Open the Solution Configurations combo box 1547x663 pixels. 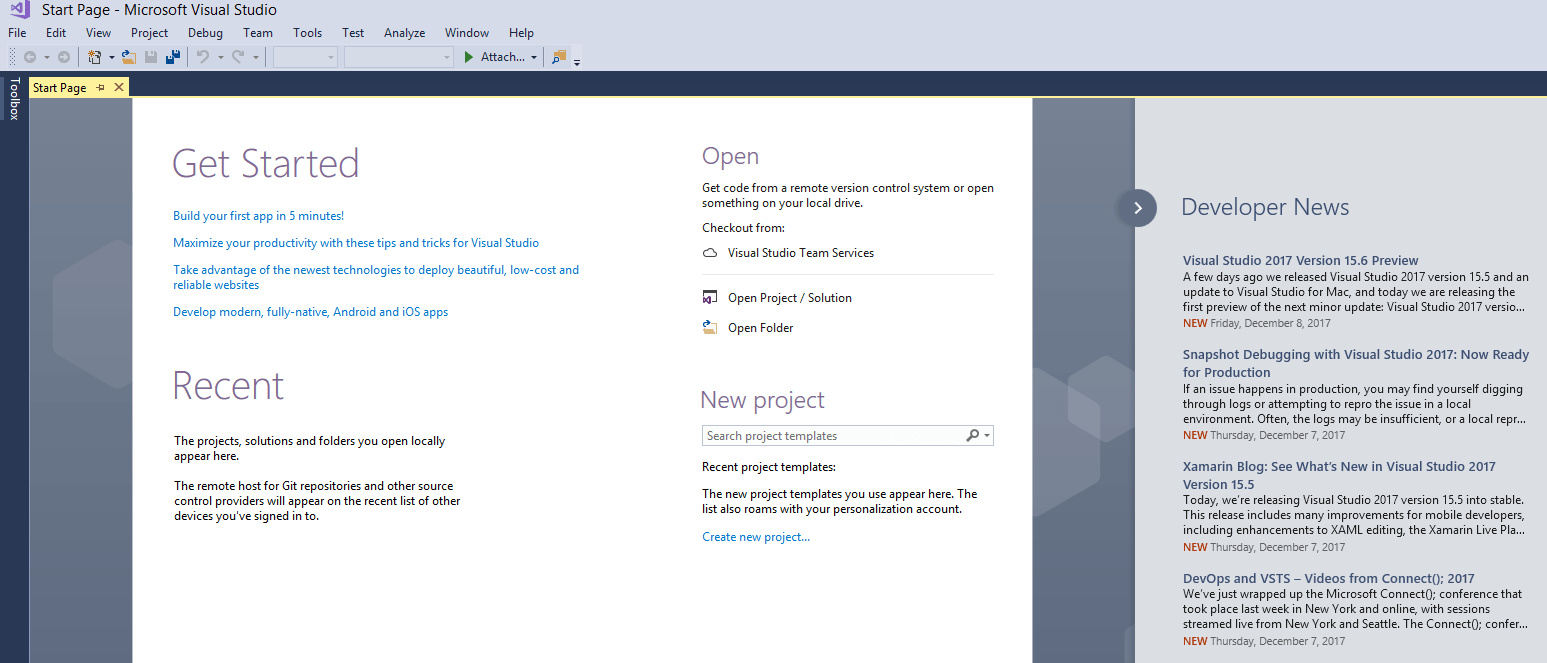(x=305, y=57)
